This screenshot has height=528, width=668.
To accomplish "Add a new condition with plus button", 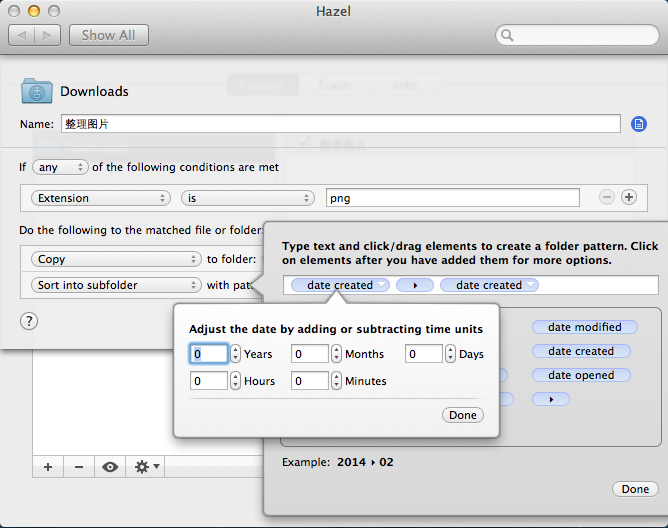I will [x=629, y=197].
